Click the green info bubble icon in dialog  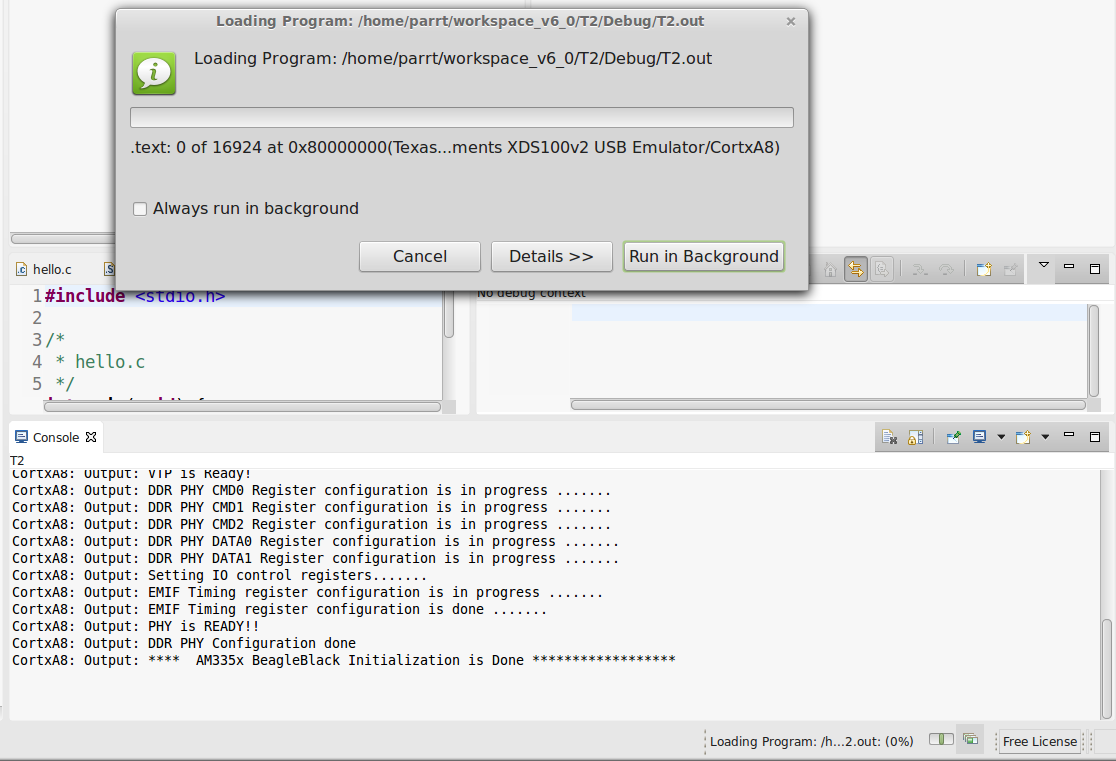(154, 73)
